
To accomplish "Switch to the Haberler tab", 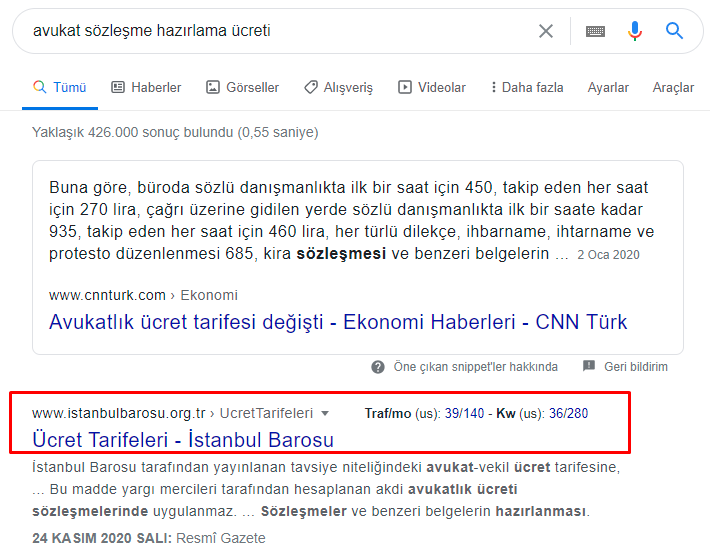I will tap(146, 87).
